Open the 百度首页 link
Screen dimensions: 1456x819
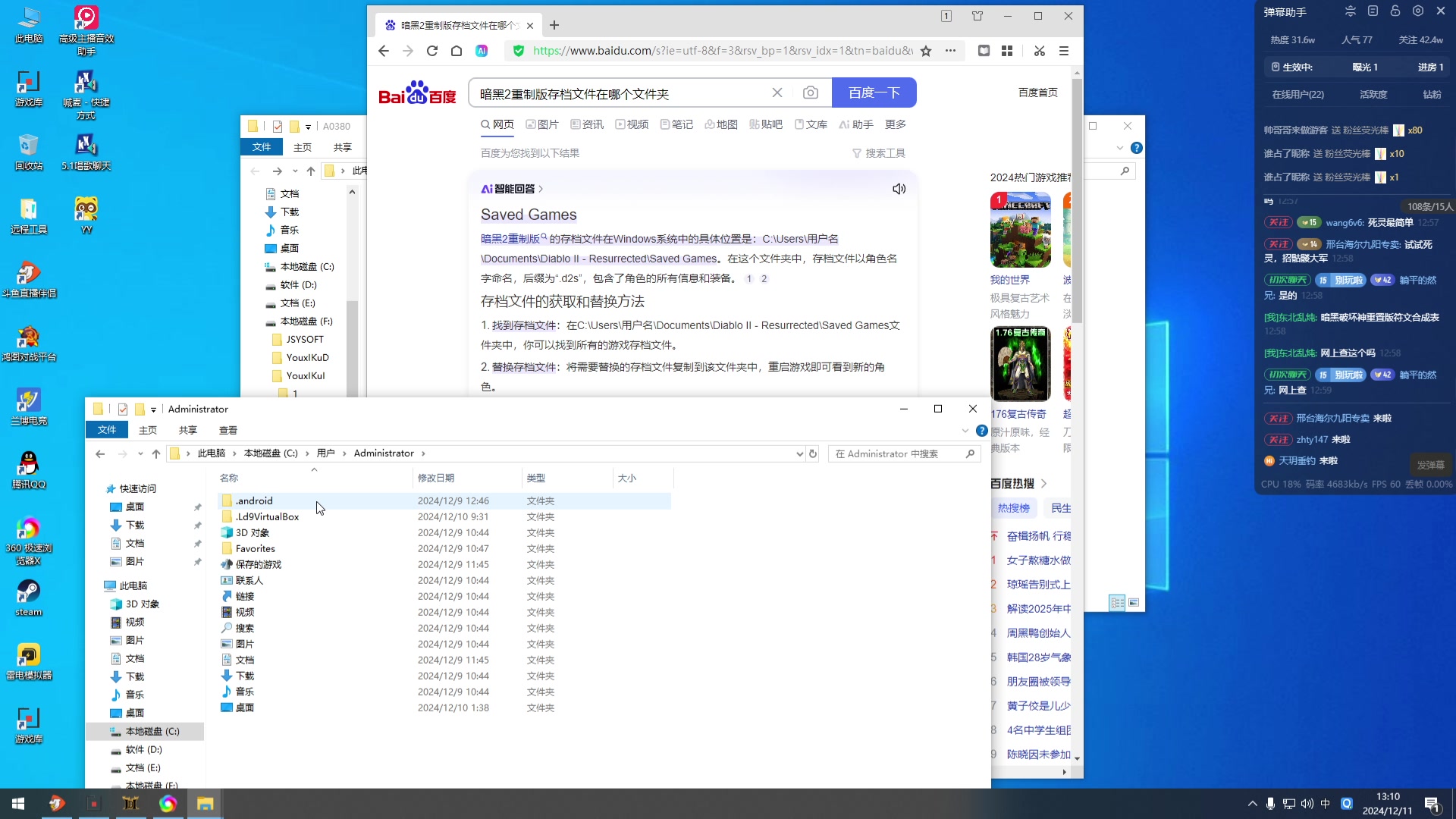tap(1037, 93)
